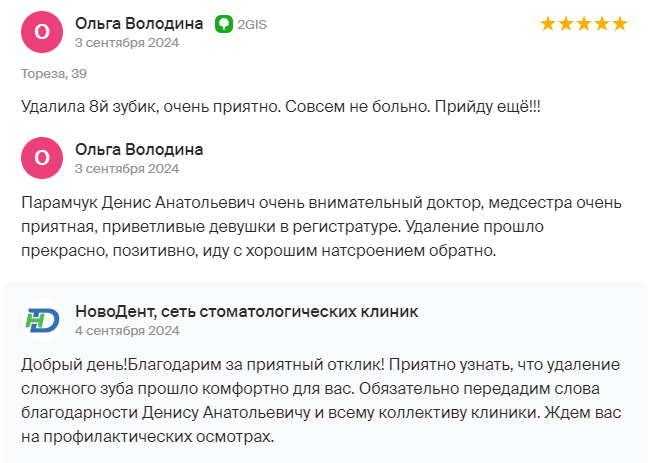Screen dimensions: 653x463
Task: Click the first review's 3 сентября 2024 date
Action: coord(127,42)
